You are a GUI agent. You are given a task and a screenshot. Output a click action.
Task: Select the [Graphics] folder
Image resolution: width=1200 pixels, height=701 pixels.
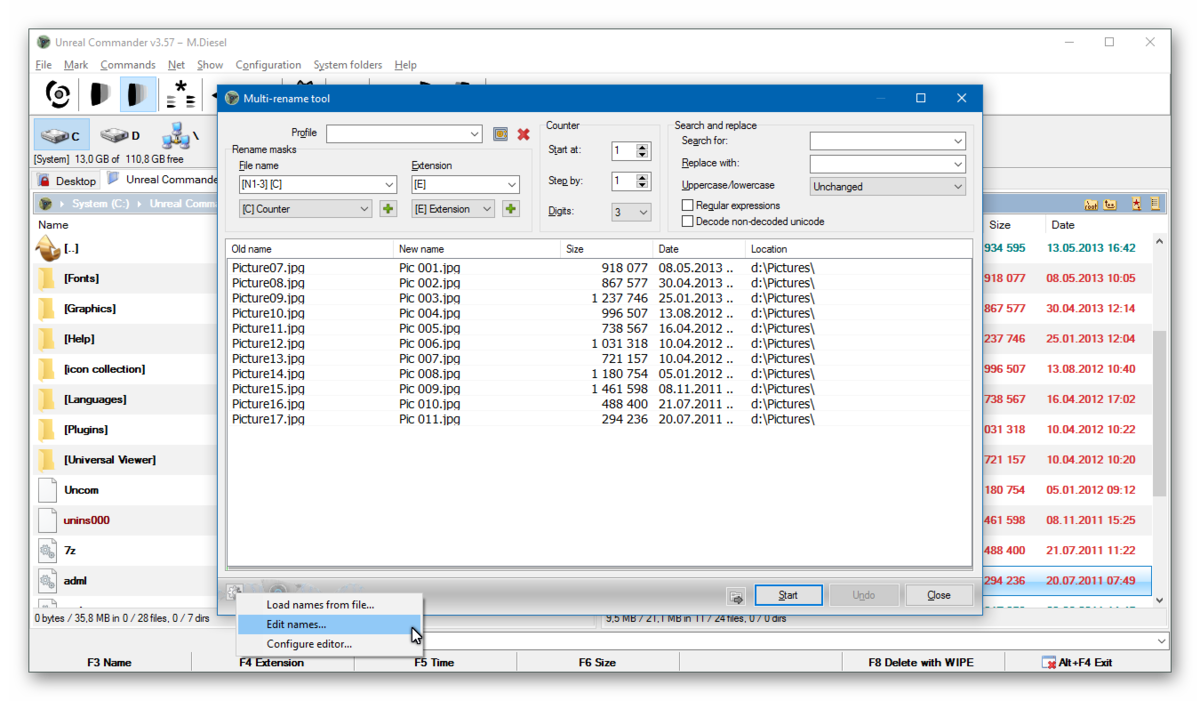(x=90, y=309)
